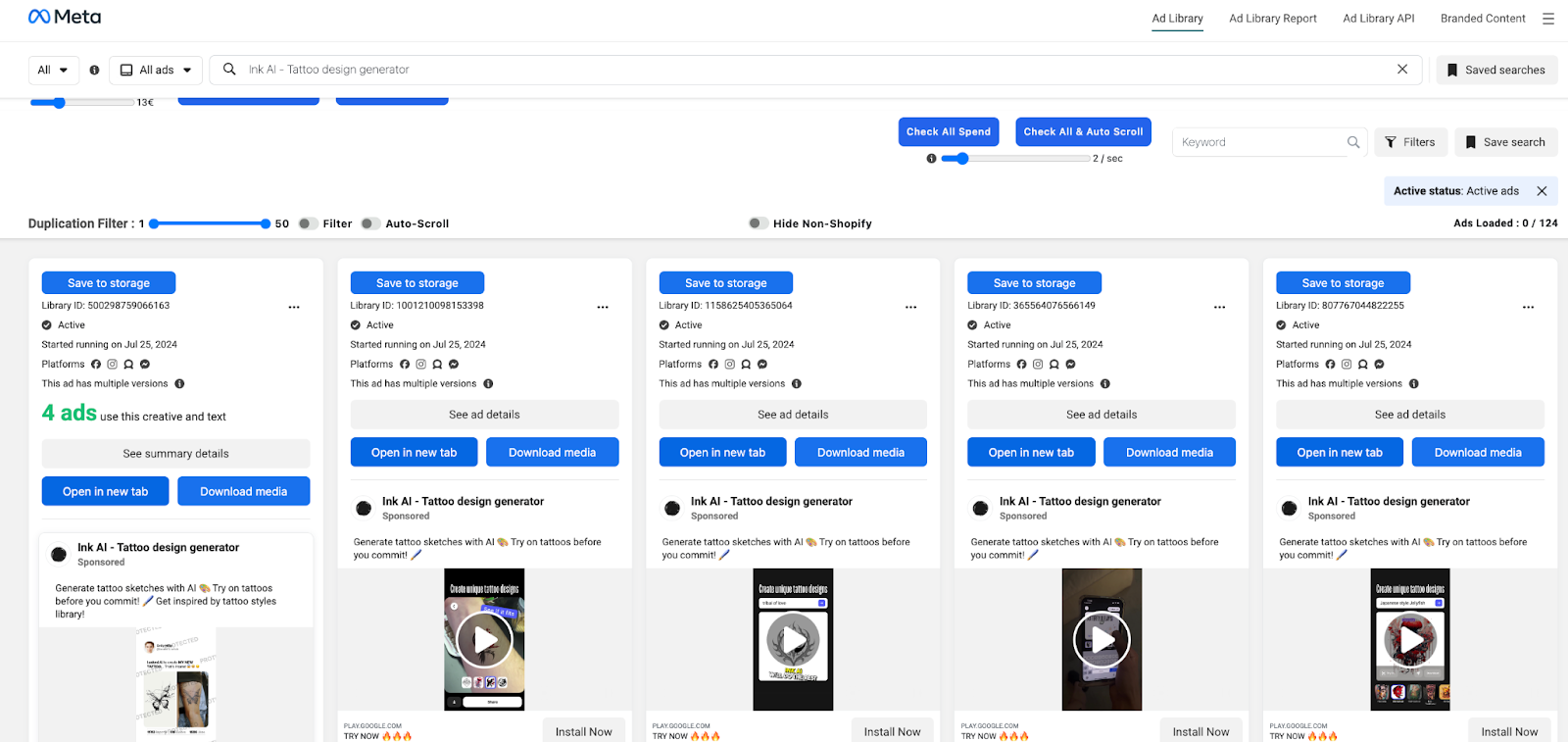Play the video in ad 807767044822255
This screenshot has height=742, width=1568.
(1410, 640)
